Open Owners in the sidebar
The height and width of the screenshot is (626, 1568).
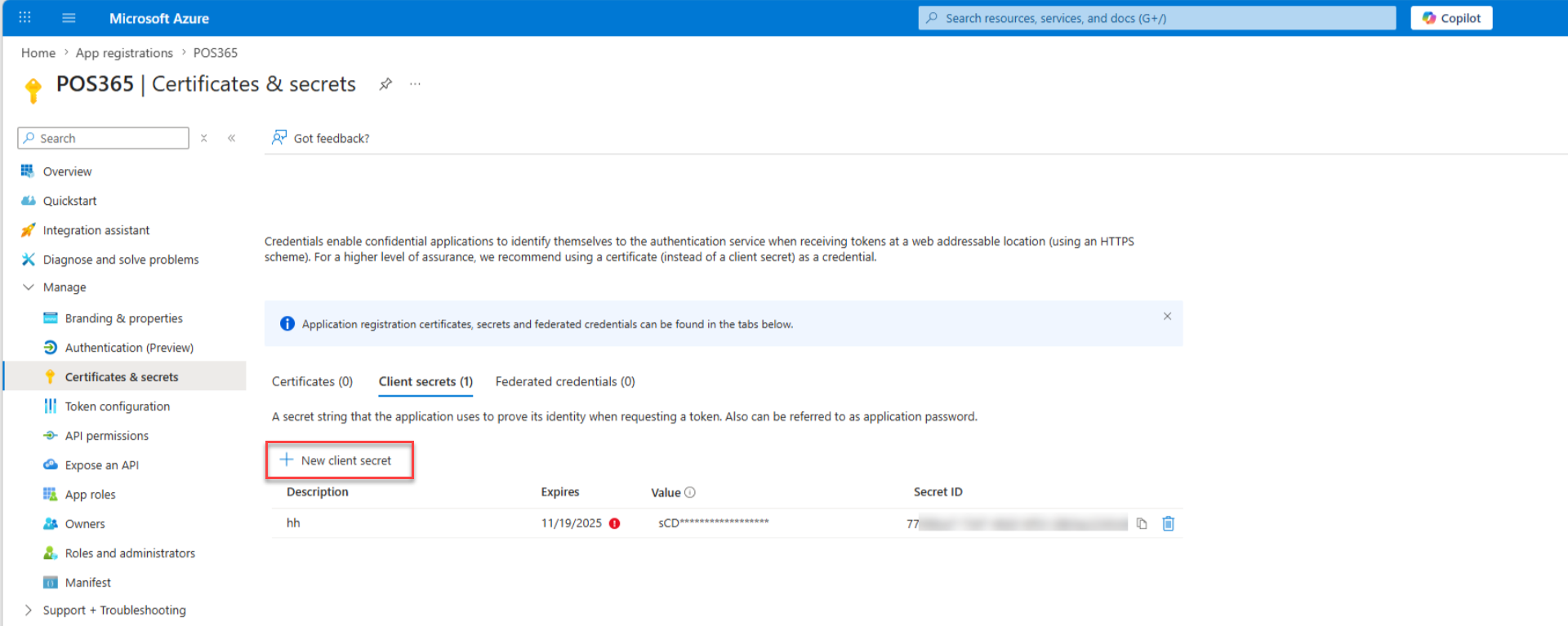[x=85, y=524]
